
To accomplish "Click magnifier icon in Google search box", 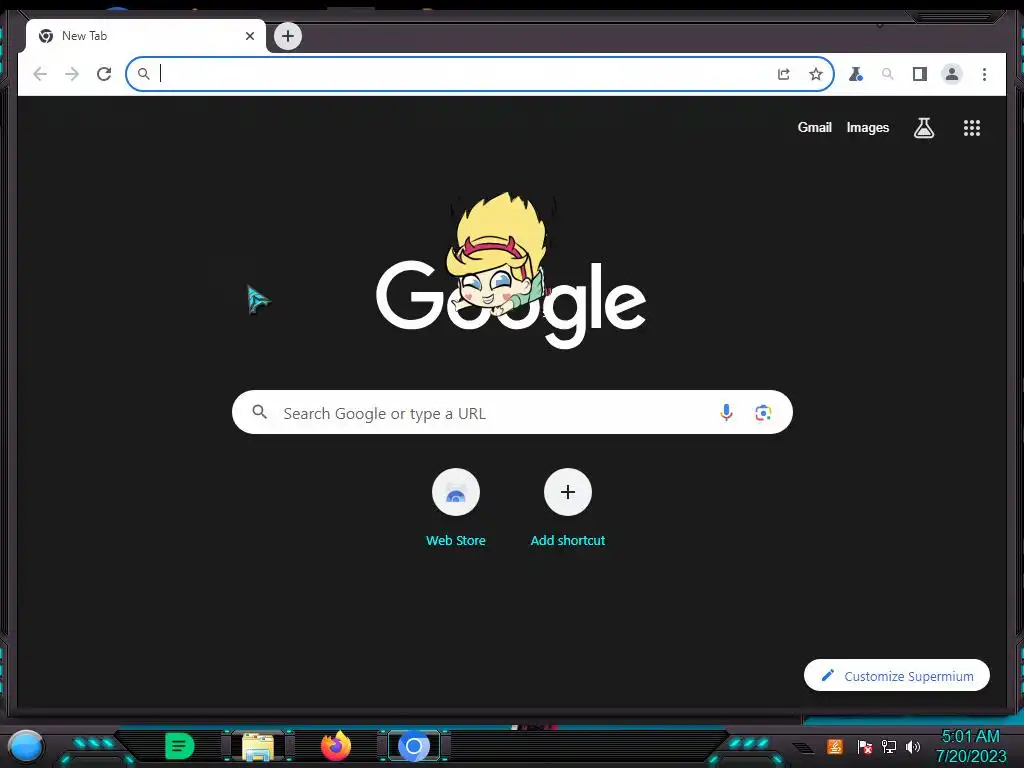I will tap(259, 412).
